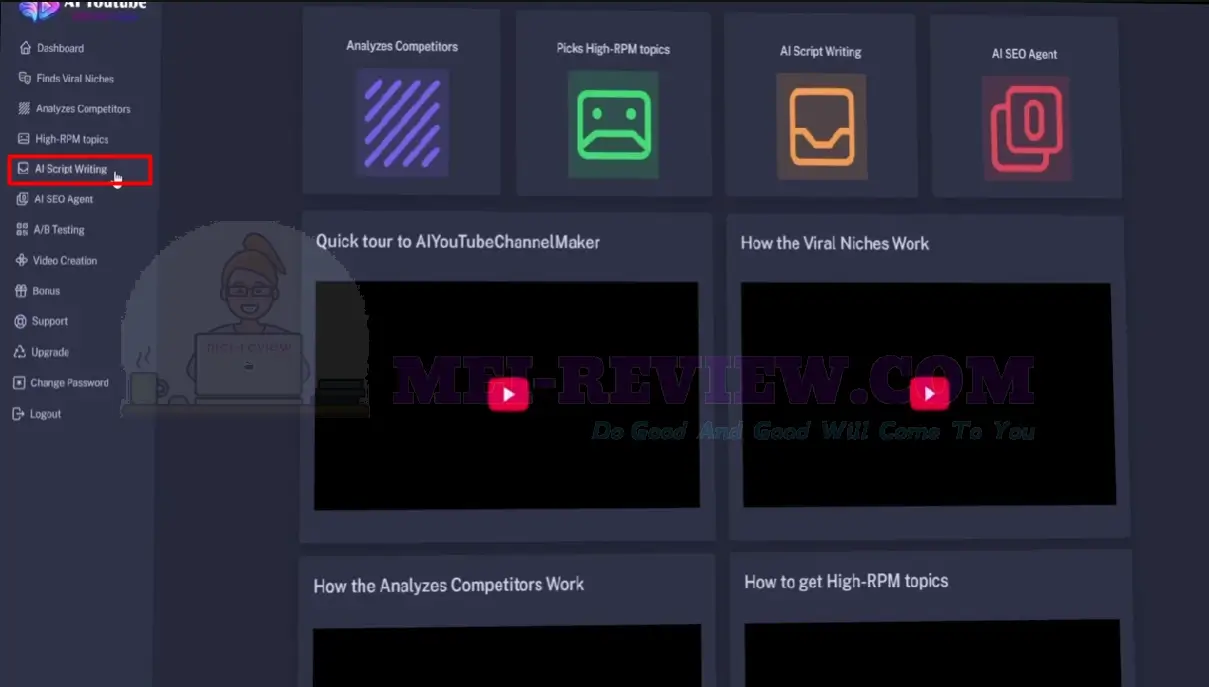The width and height of the screenshot is (1209, 687).
Task: Open the Bonus page
Action: (46, 291)
